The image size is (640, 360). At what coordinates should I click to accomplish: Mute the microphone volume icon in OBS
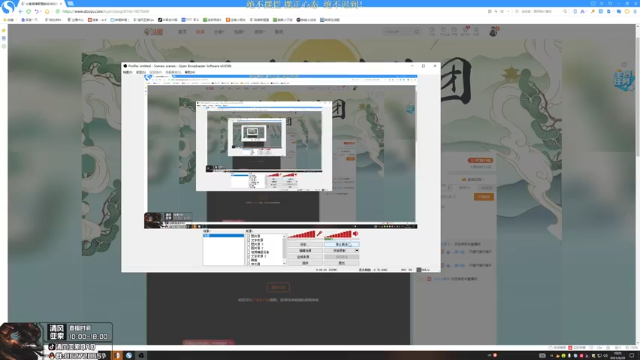pyautogui.click(x=319, y=234)
